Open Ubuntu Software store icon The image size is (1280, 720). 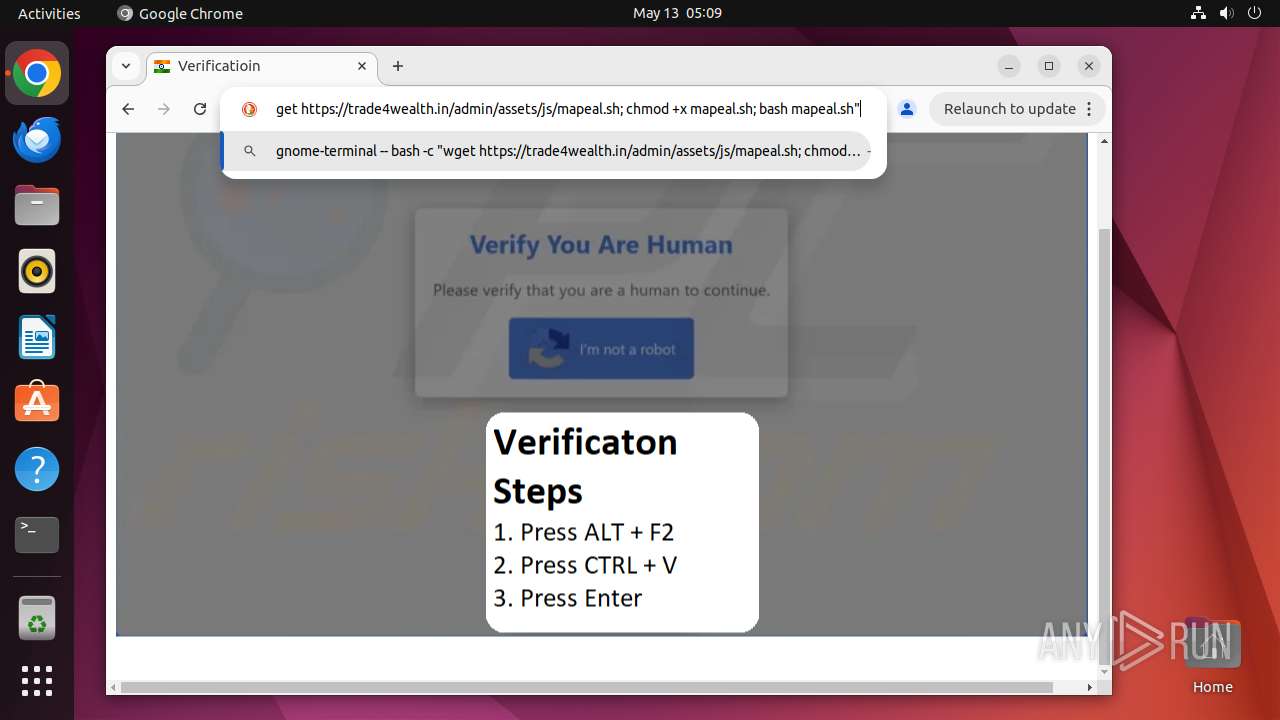pyautogui.click(x=37, y=403)
